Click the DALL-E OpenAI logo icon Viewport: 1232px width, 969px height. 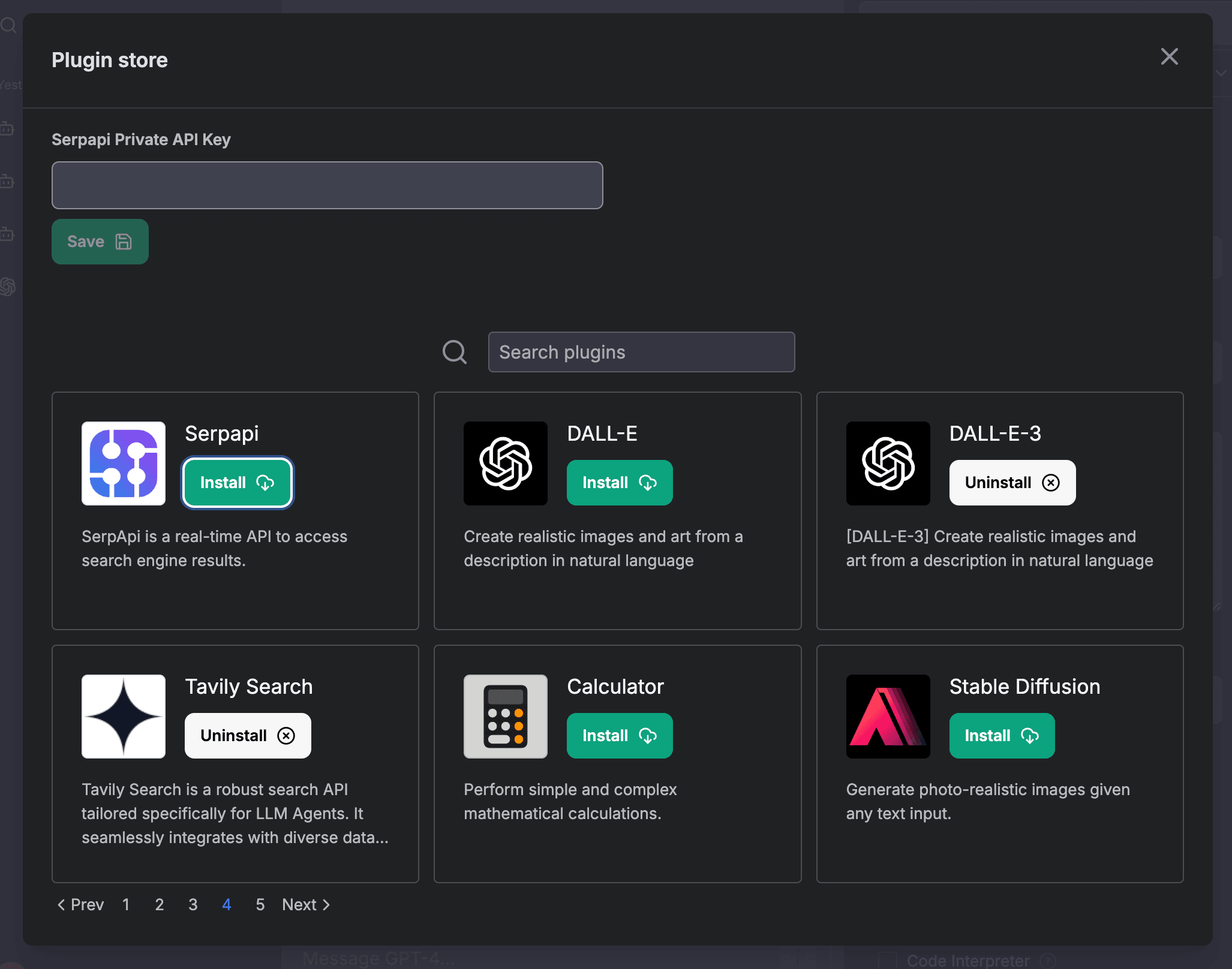tap(506, 464)
